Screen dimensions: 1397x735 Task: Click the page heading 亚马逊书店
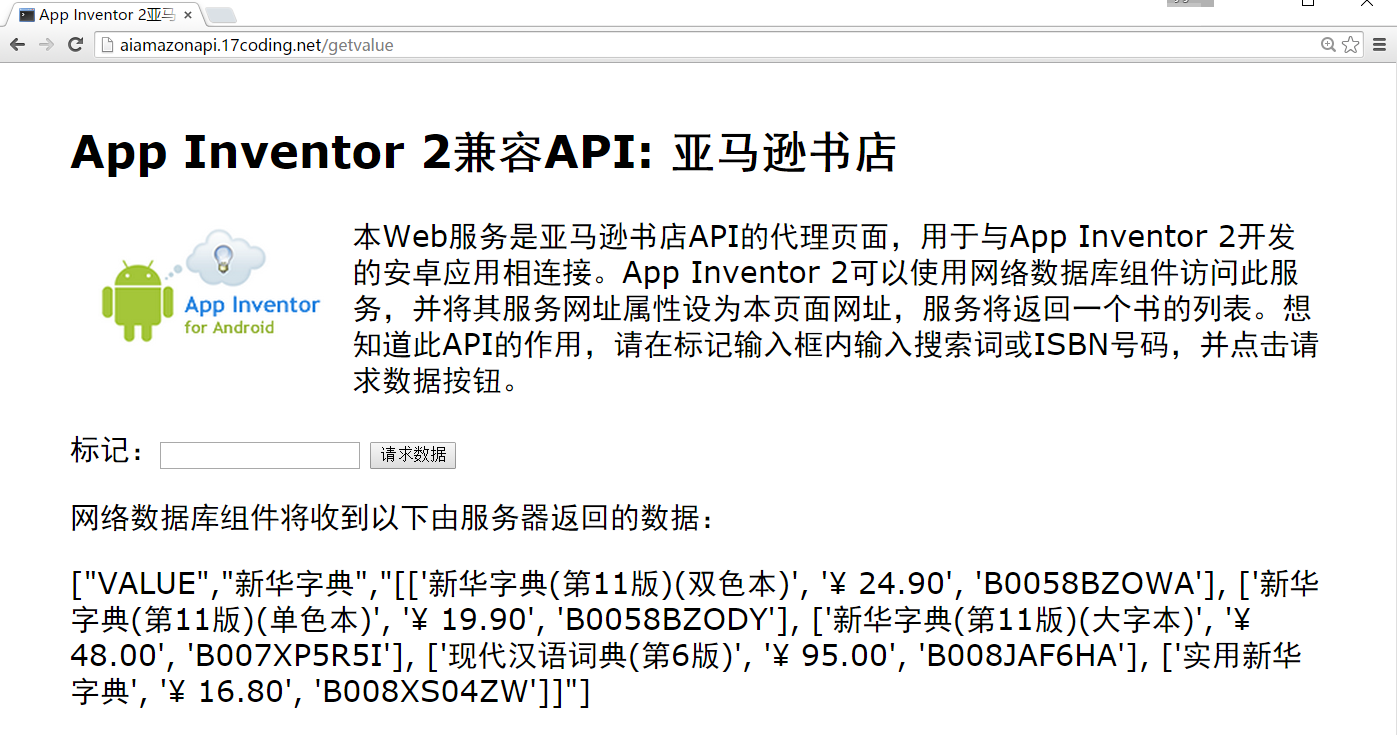[784, 153]
